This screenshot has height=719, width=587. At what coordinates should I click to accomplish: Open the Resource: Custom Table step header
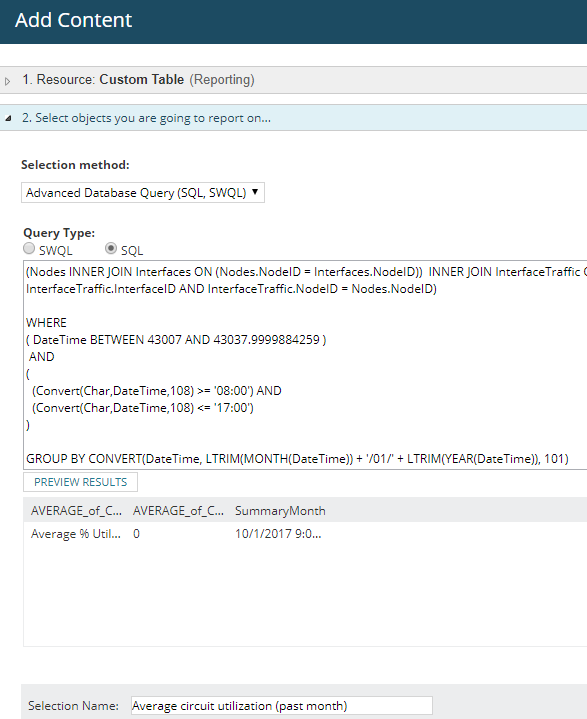pyautogui.click(x=294, y=80)
